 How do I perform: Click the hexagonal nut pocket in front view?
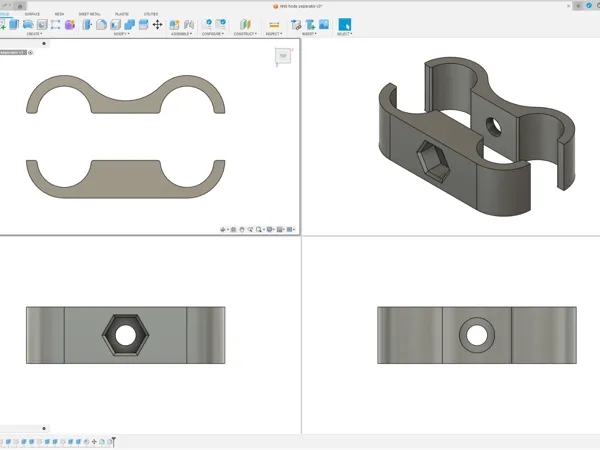pos(126,335)
